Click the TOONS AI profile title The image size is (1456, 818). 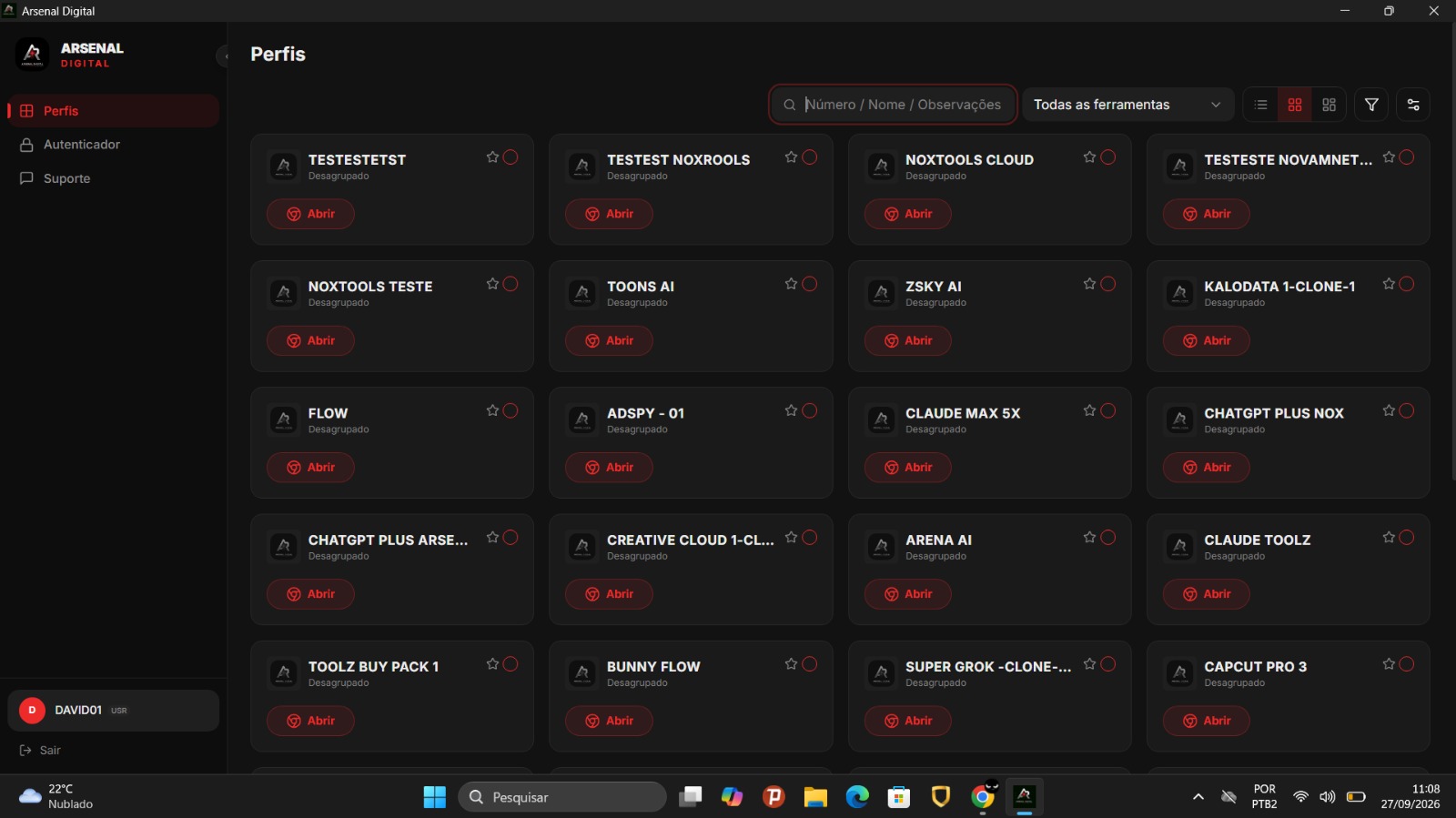[x=641, y=287]
